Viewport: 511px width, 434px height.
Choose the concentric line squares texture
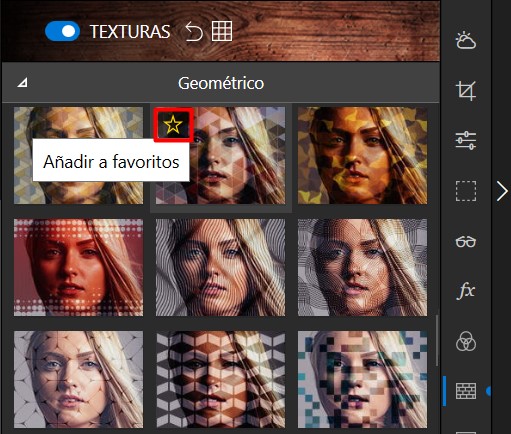tap(362, 267)
